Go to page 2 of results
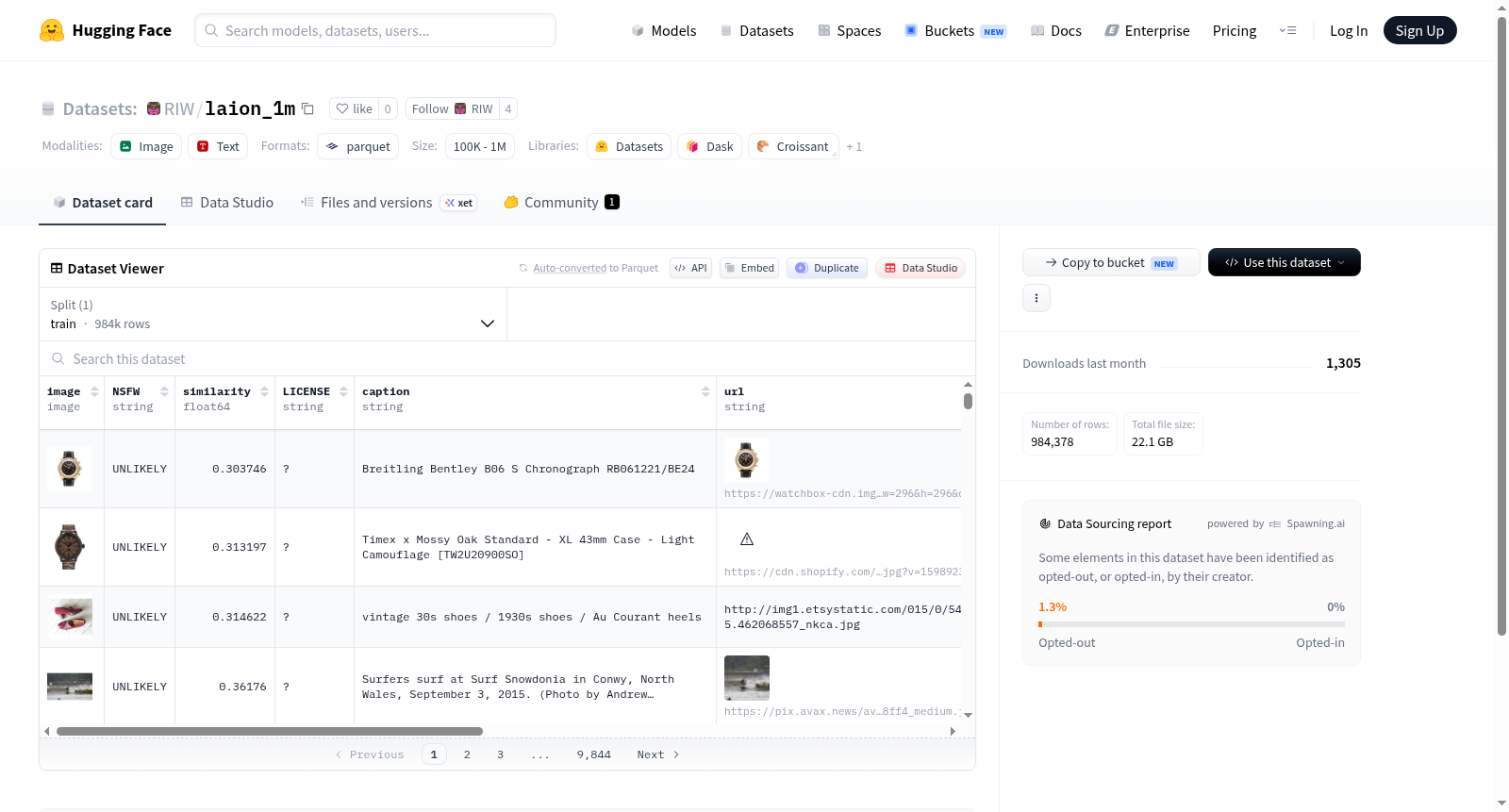The image size is (1509, 812). point(467,754)
